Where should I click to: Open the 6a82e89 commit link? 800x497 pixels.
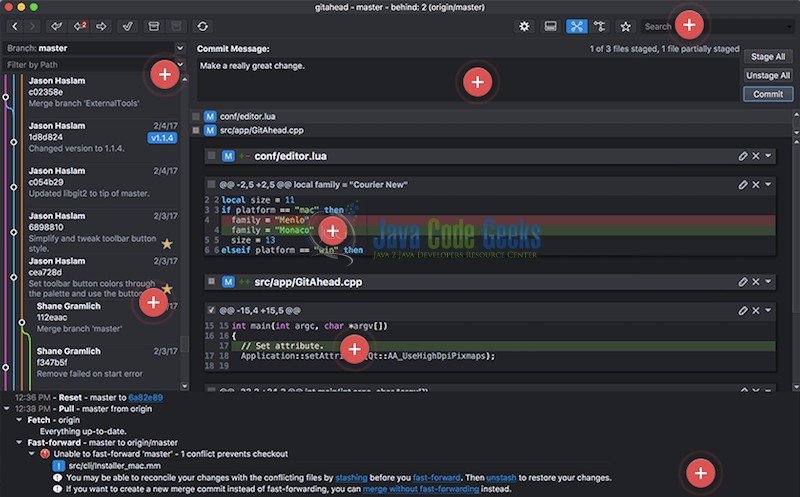(146, 397)
